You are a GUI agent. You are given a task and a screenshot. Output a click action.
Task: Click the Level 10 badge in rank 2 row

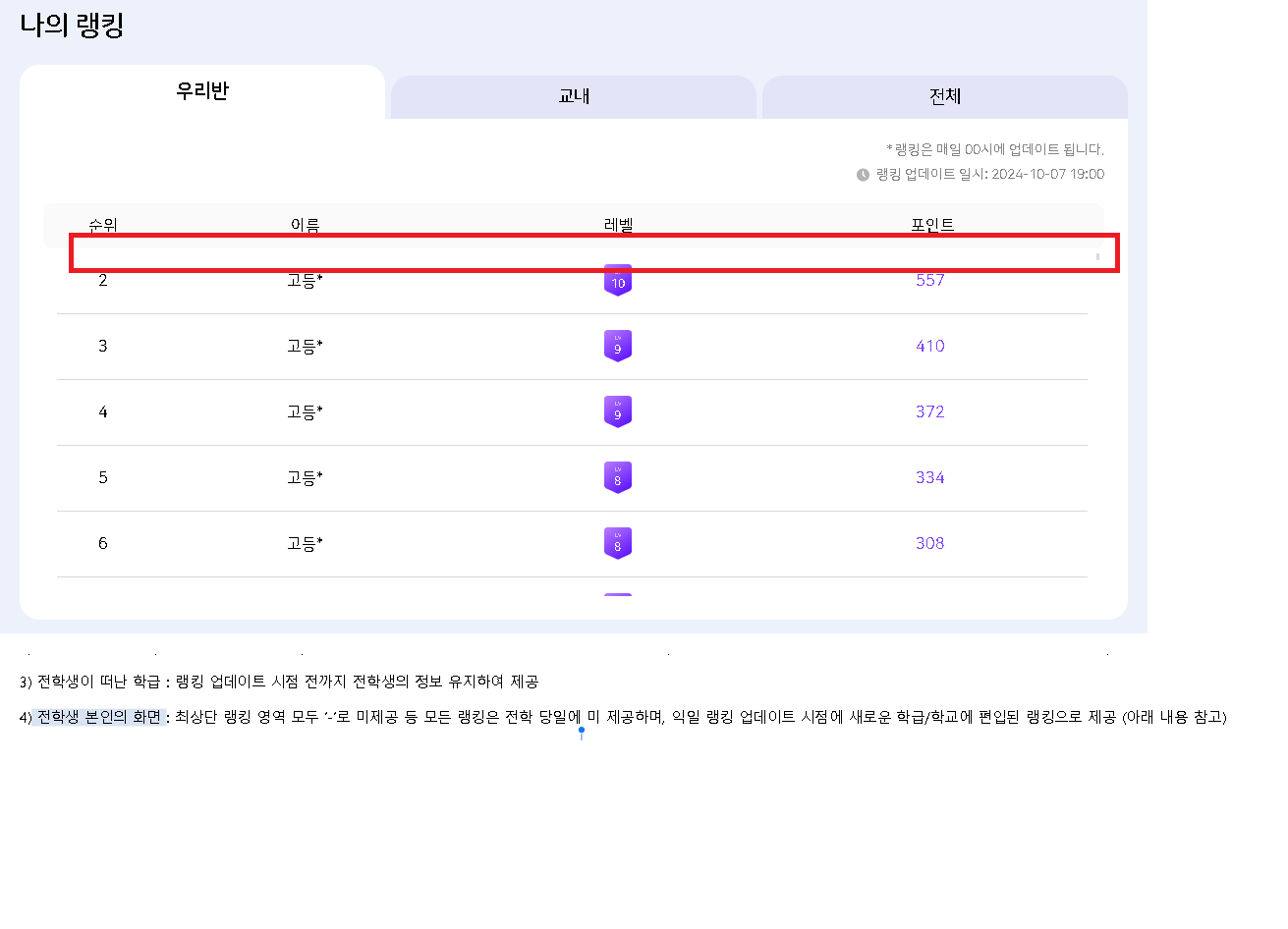click(618, 281)
